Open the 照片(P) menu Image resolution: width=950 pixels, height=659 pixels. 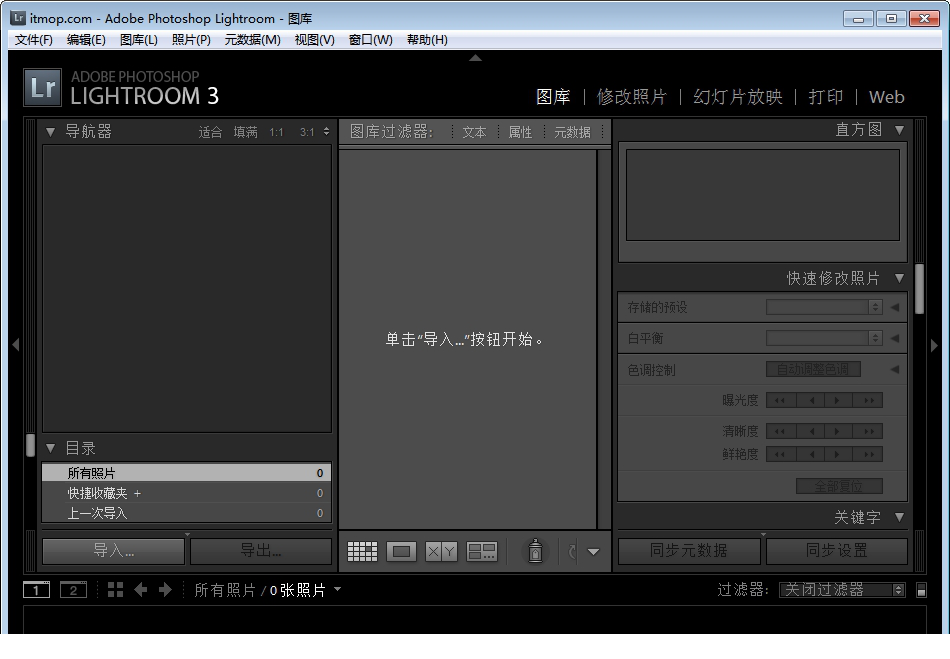191,40
